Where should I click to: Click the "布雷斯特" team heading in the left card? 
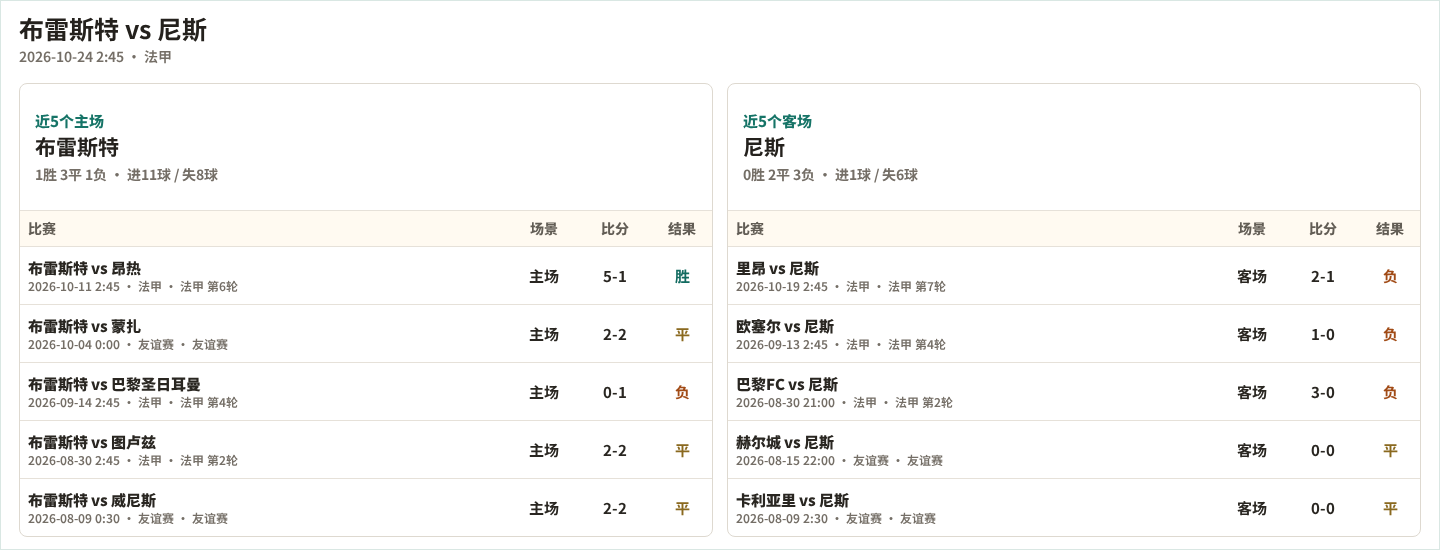tap(77, 147)
